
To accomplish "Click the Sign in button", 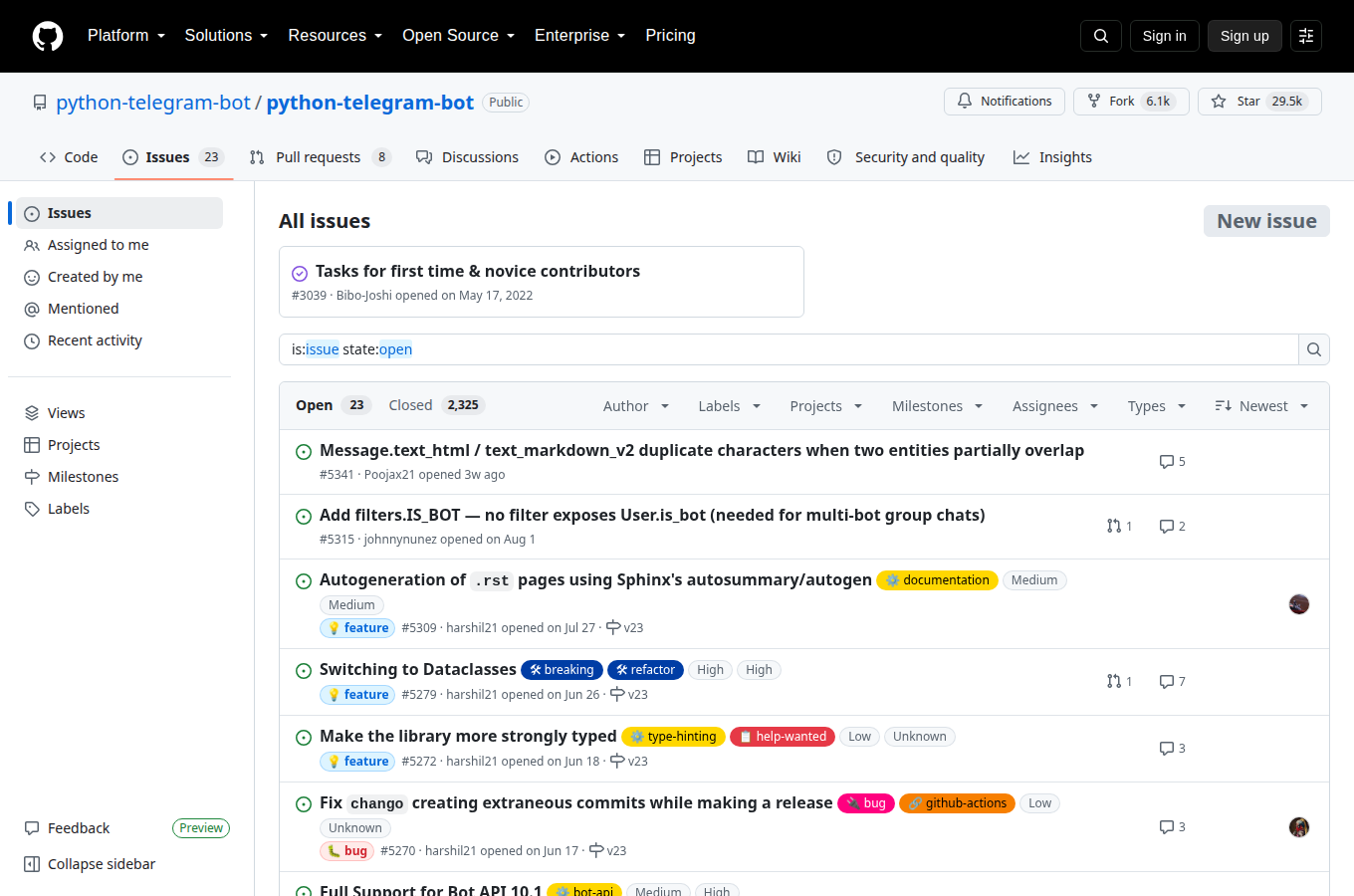I will click(x=1165, y=36).
